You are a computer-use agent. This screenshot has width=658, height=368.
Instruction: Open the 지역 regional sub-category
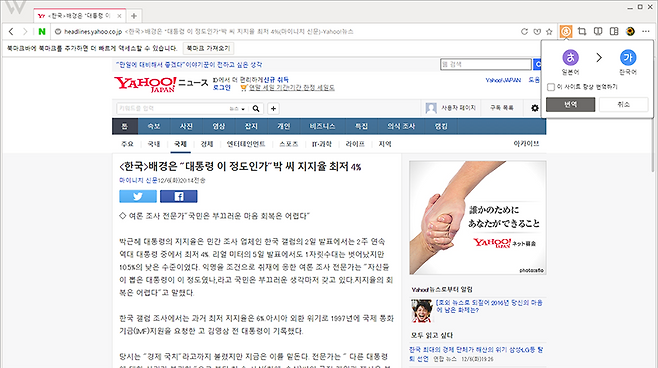(385, 144)
